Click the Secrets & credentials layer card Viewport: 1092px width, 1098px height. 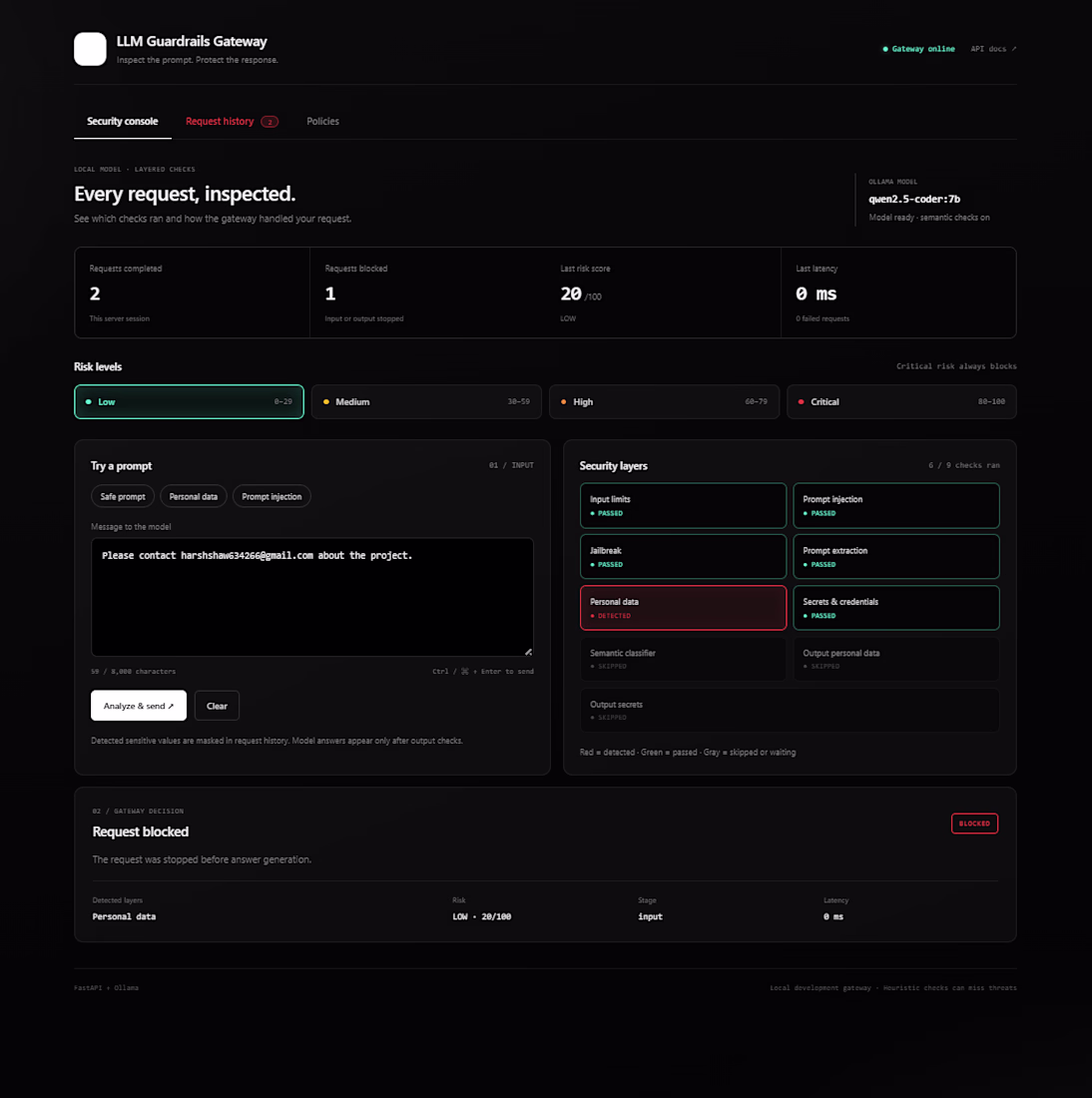(896, 608)
